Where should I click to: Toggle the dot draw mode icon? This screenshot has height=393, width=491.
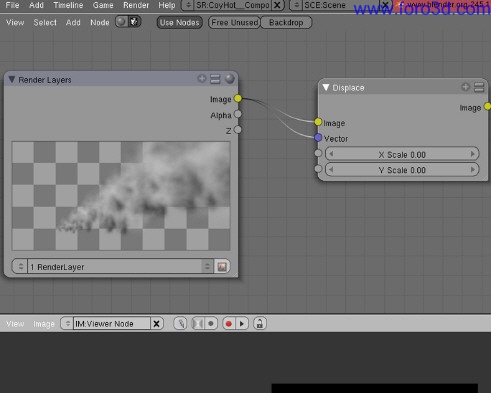[x=211, y=324]
